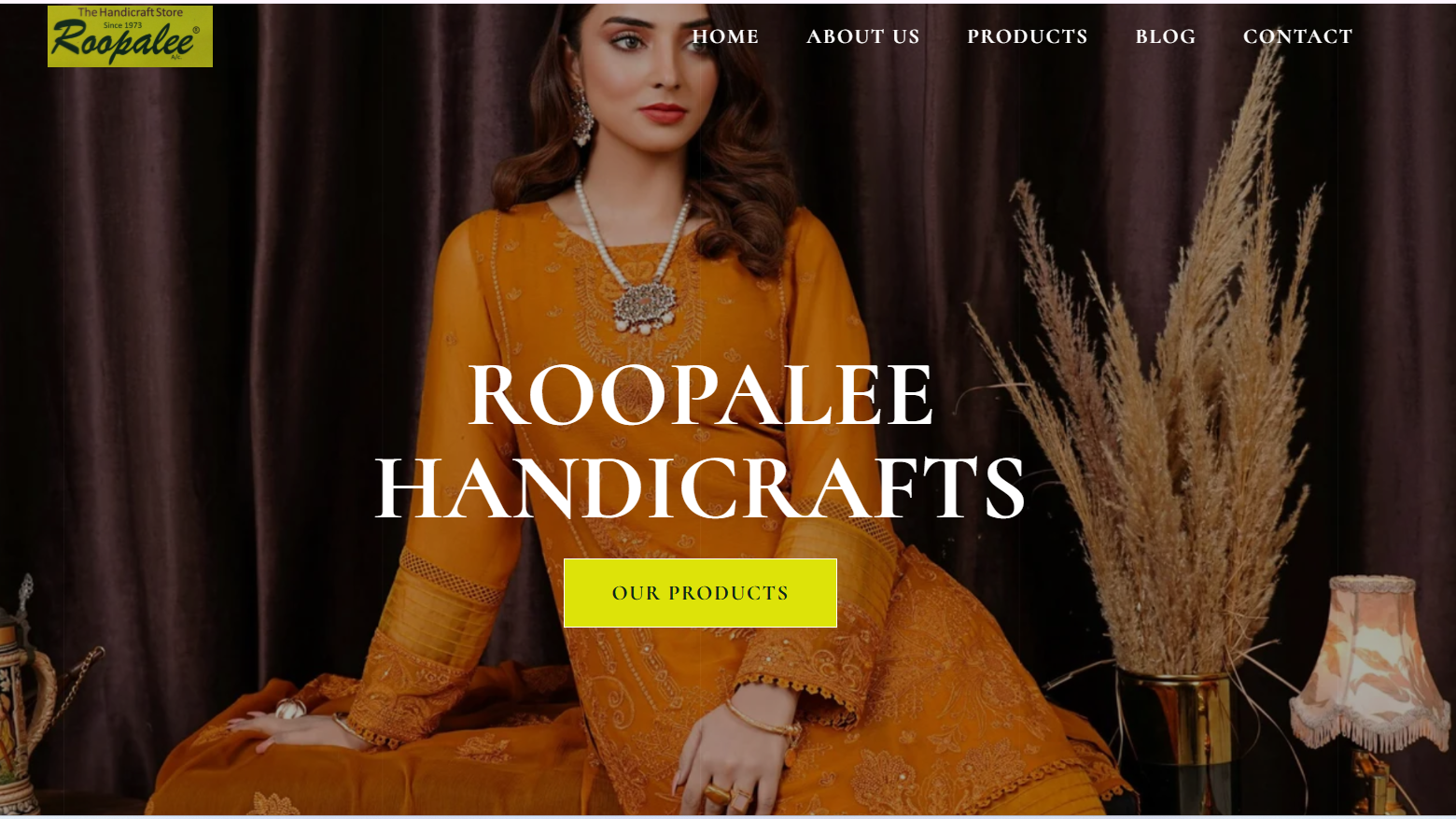Click the pearl ring on the hand resting on the seat

click(291, 709)
